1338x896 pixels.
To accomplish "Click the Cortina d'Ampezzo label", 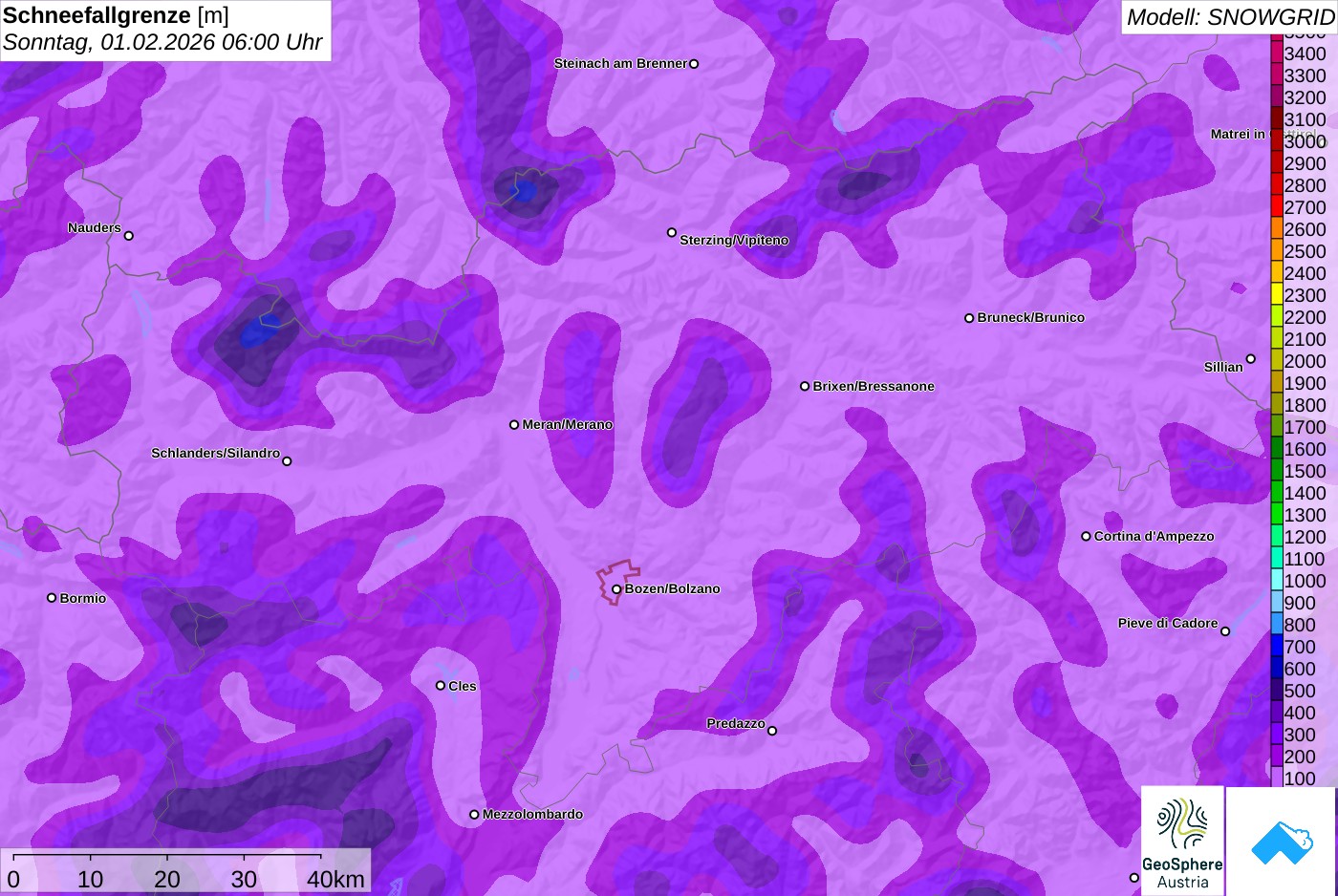I will (1155, 536).
